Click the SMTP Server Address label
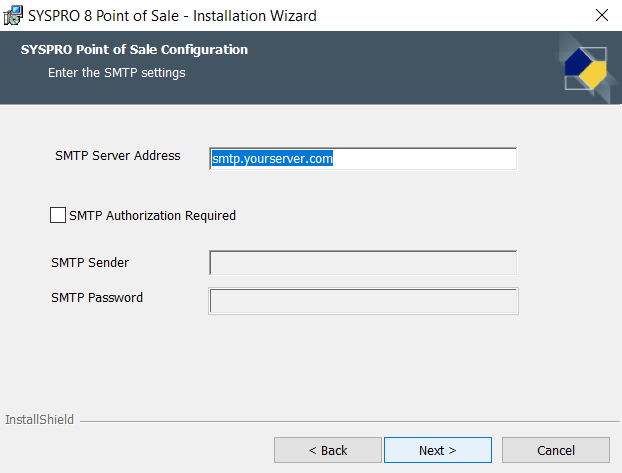Screen dimensions: 622x473 117,156
